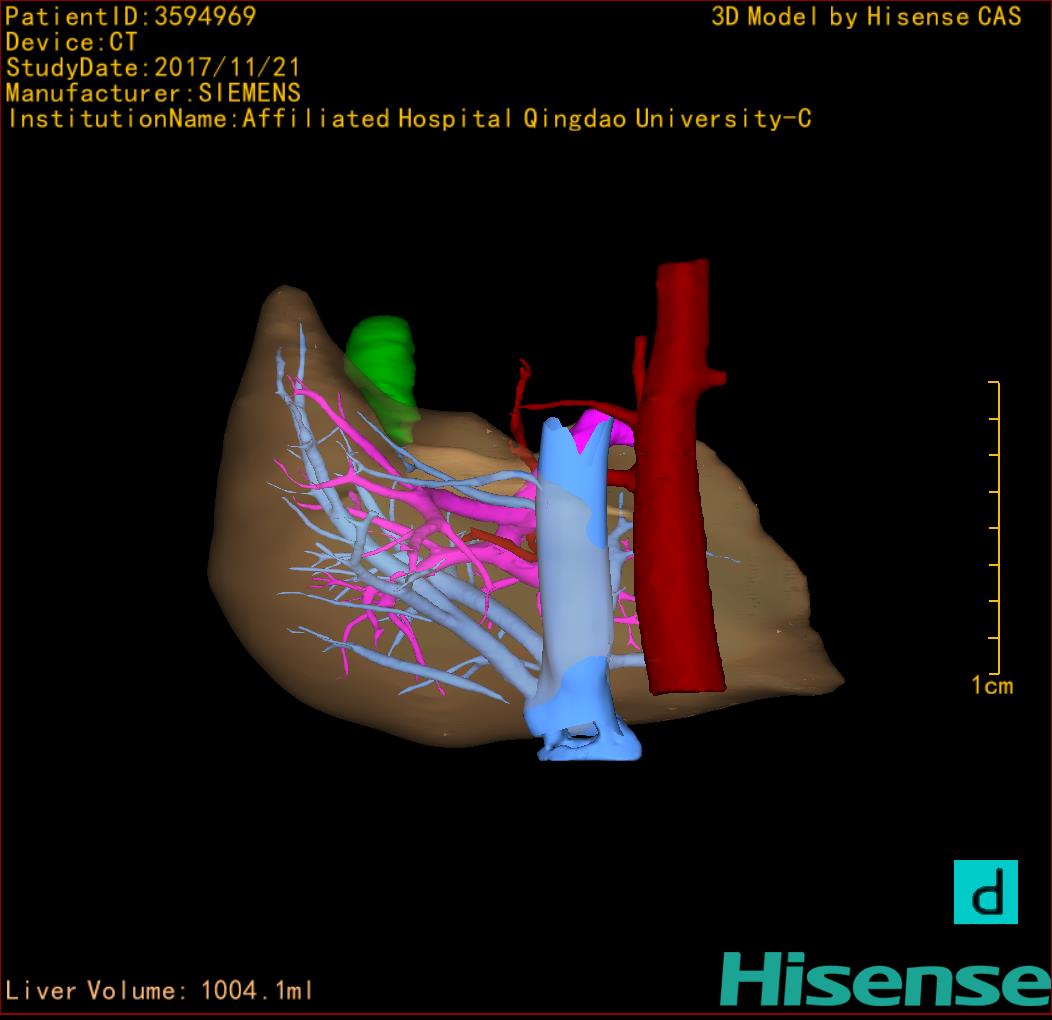1052x1020 pixels.
Task: Click the Manufacturer:SIEMENS text
Action: (153, 93)
